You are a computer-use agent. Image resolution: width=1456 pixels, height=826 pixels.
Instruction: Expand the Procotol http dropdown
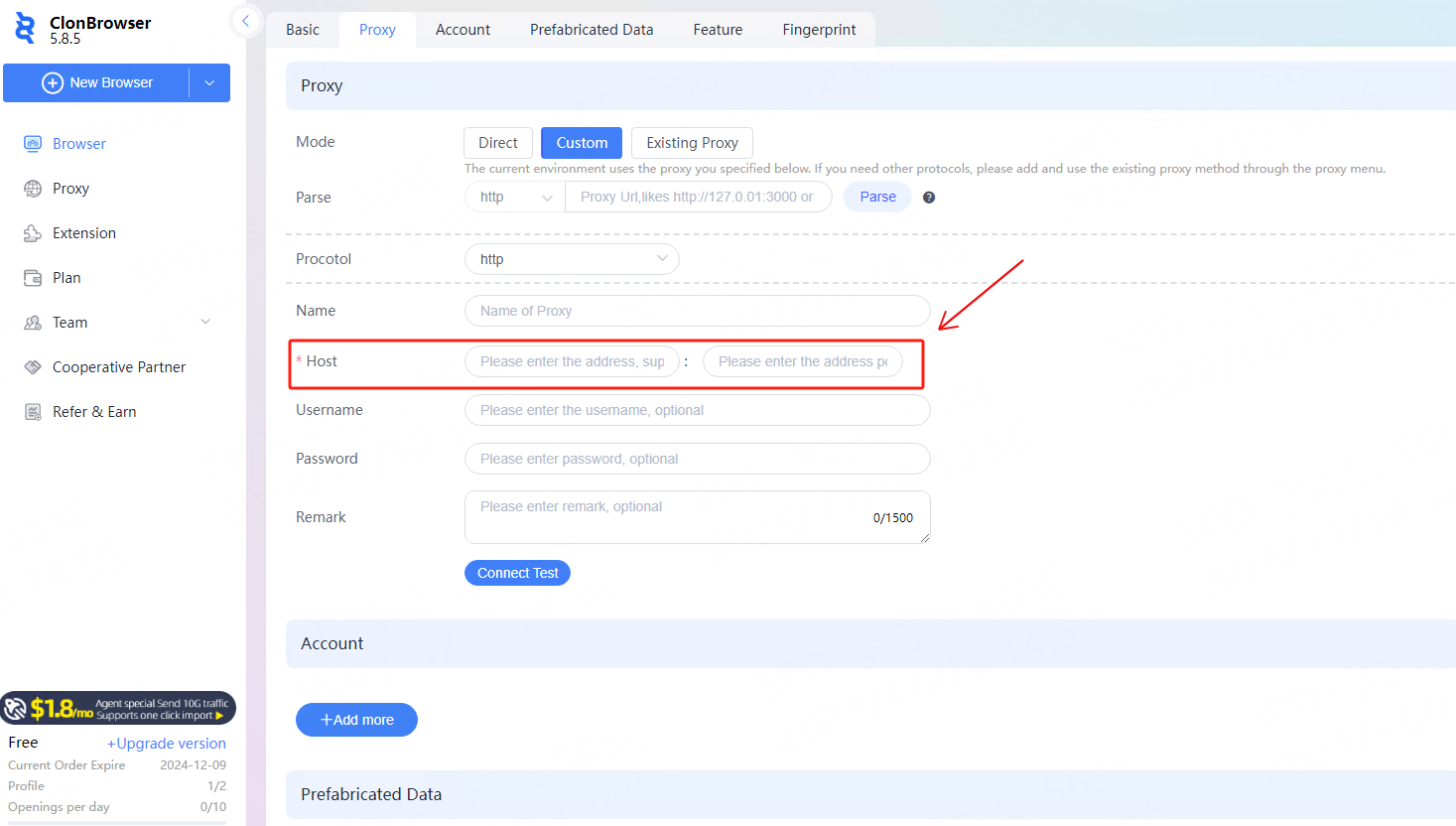pos(572,259)
